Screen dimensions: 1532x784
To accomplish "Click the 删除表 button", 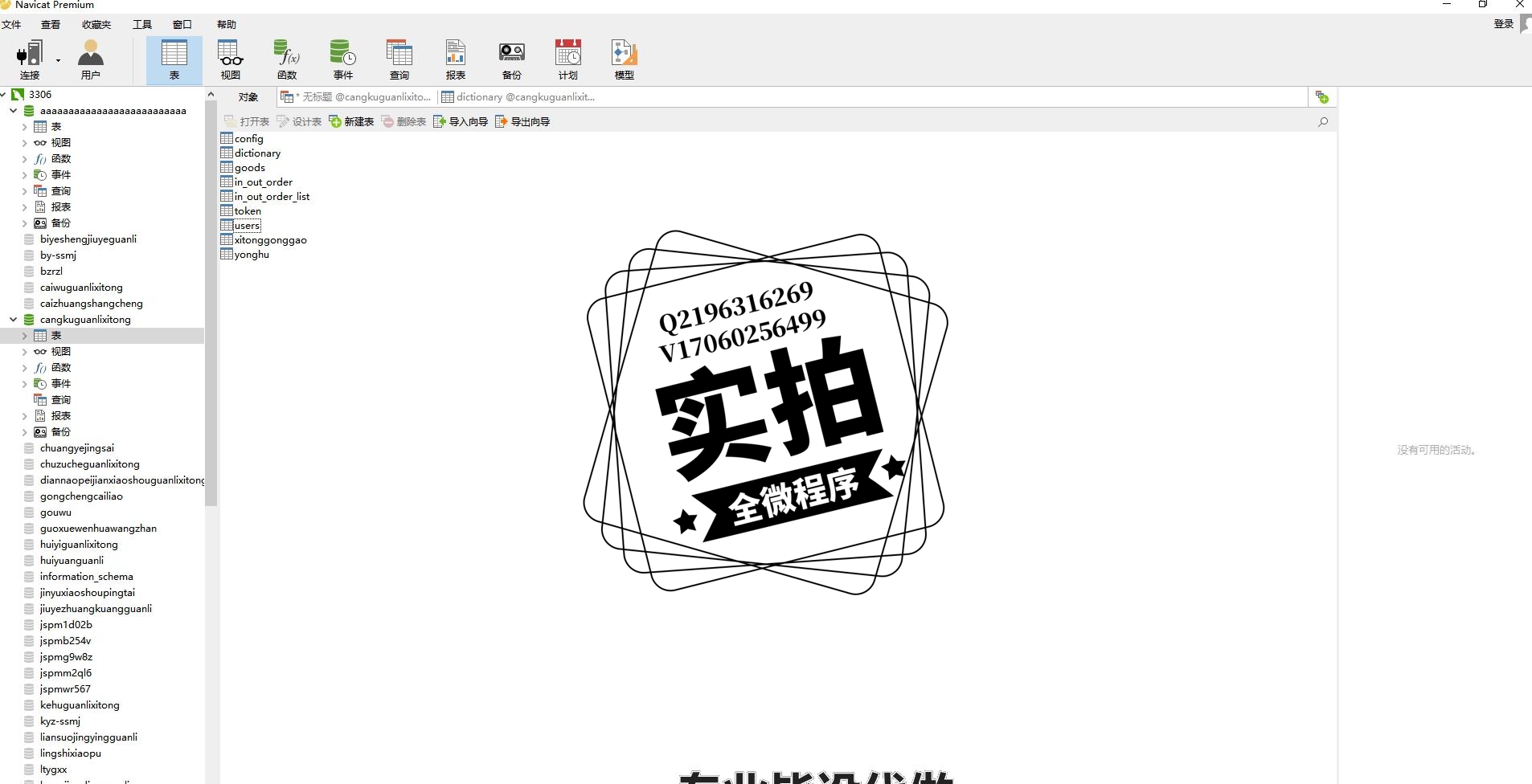I will (403, 121).
